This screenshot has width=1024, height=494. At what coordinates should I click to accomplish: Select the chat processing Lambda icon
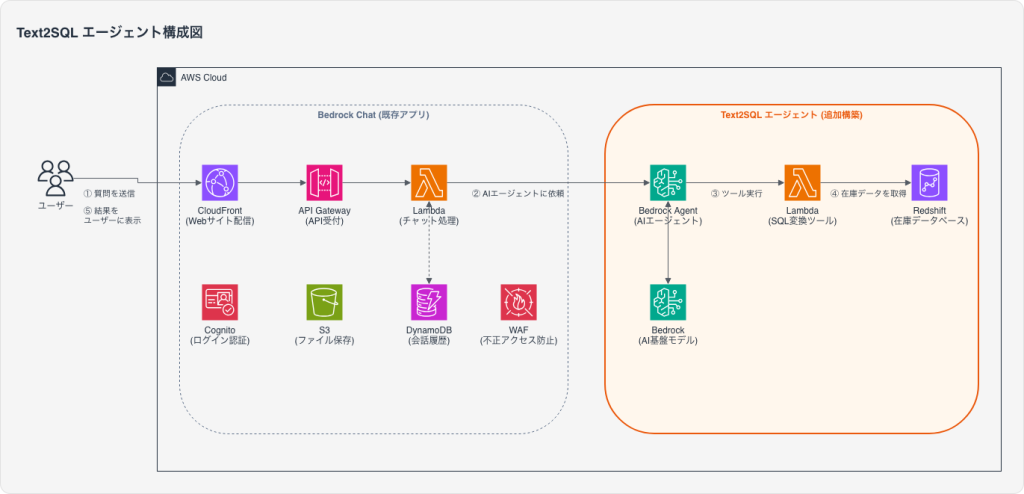(x=429, y=183)
